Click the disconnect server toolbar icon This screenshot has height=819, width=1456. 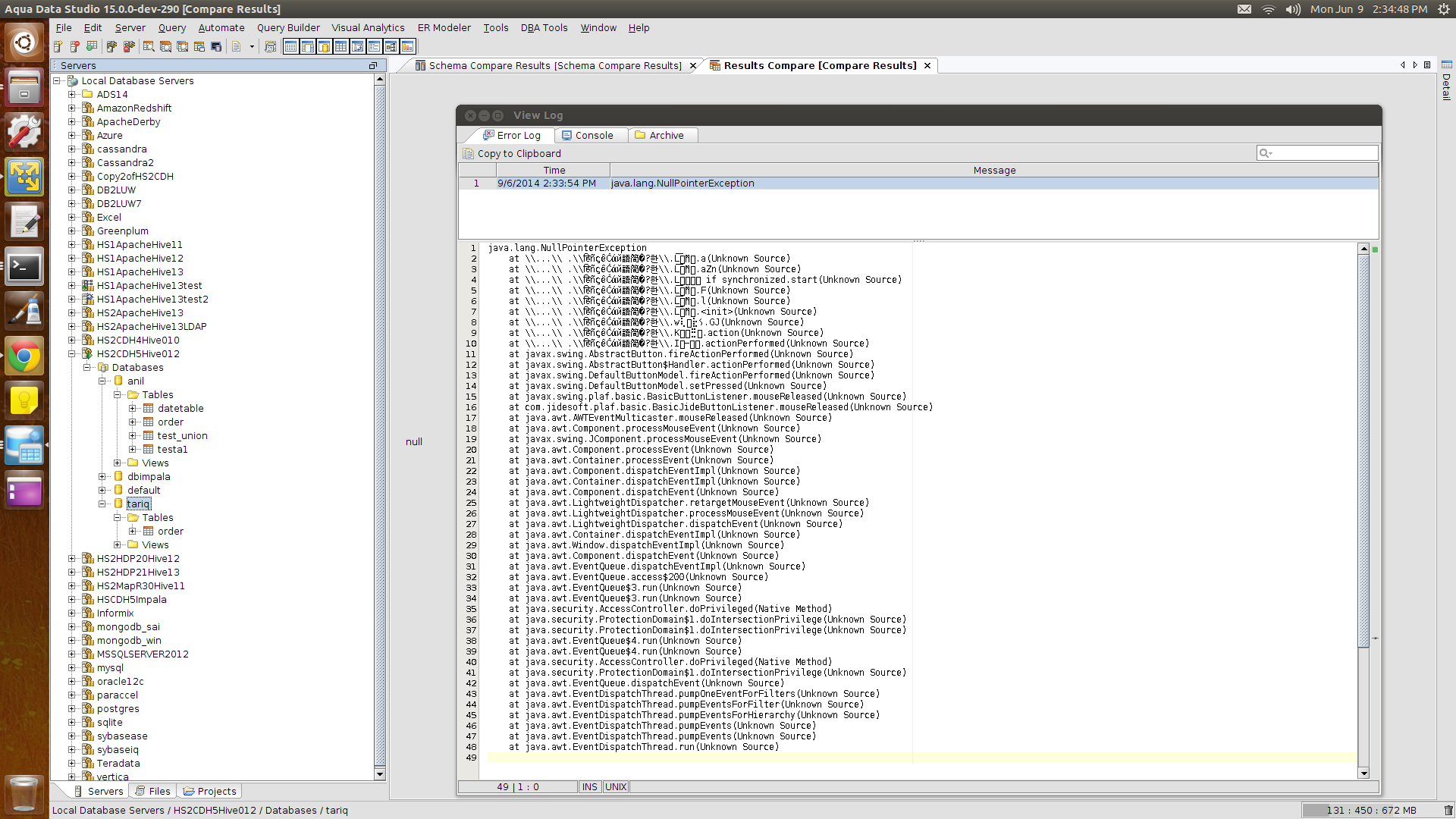[129, 47]
